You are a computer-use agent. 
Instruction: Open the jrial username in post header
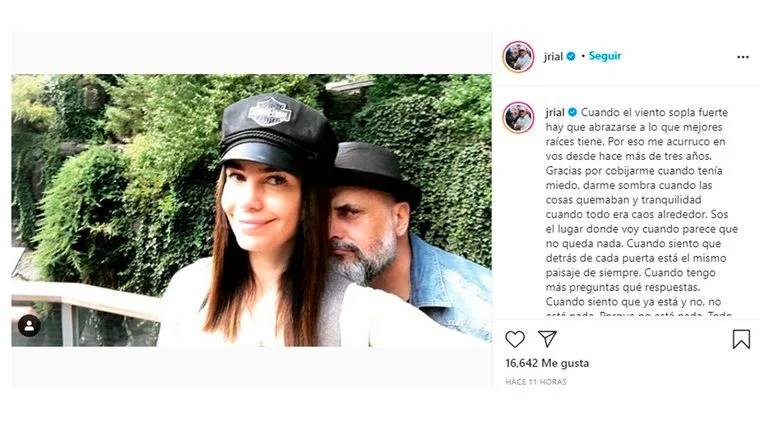pyautogui.click(x=553, y=56)
